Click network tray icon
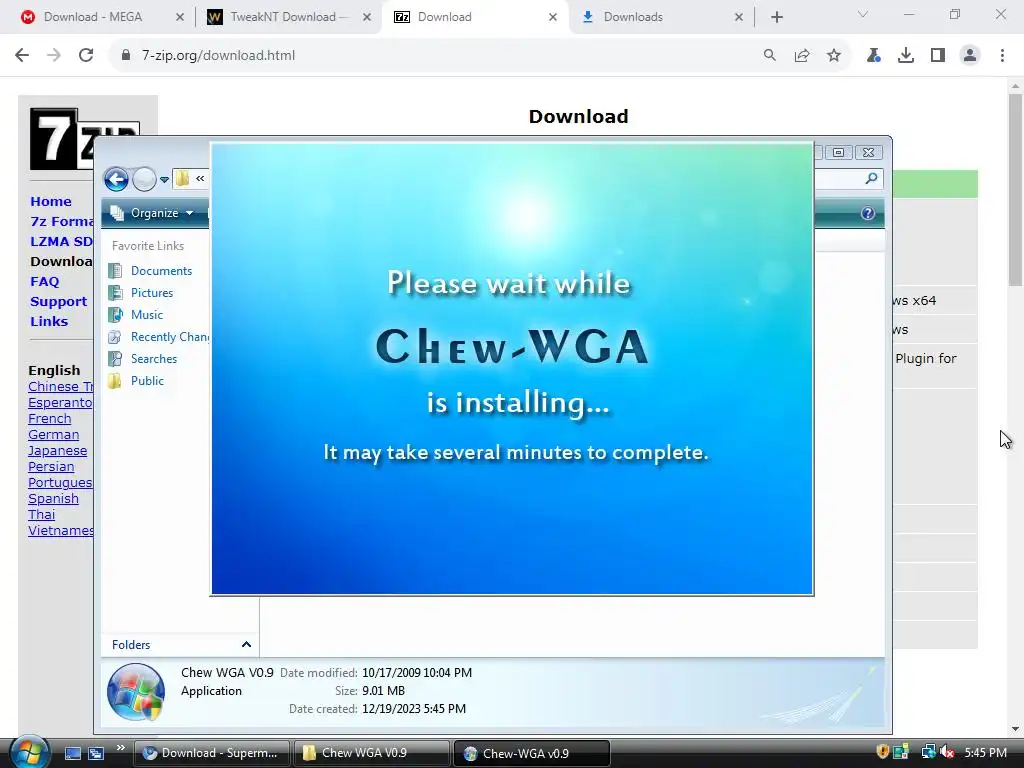 tap(928, 752)
